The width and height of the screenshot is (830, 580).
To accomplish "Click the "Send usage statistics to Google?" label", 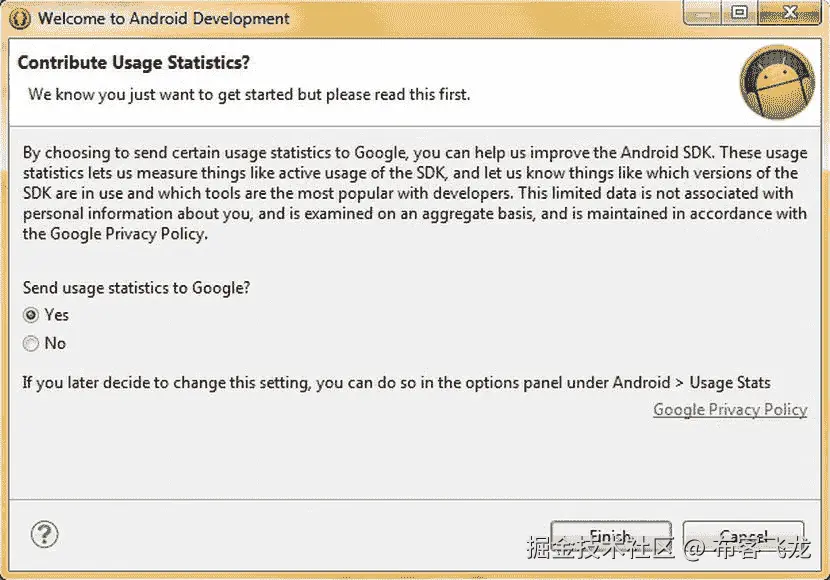I will click(x=136, y=288).
